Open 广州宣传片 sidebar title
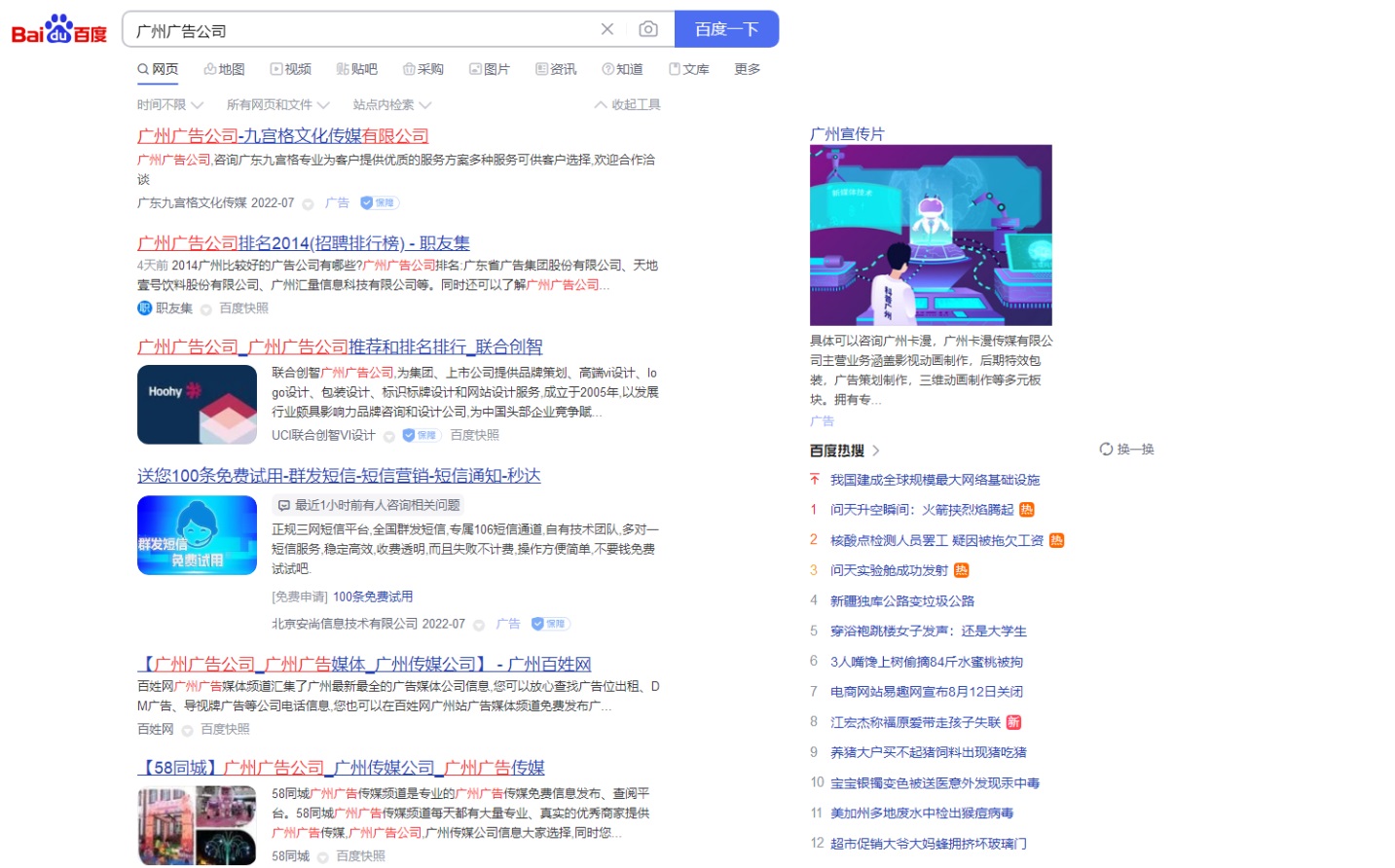Viewport: 1395px width, 868px height. click(x=847, y=134)
